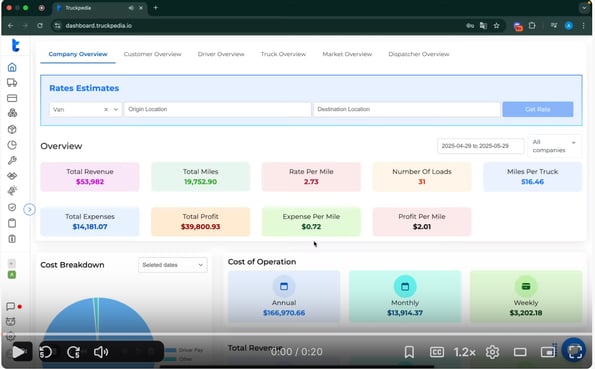Screen dimensions: 595x369
Task: Play the video
Action: click(18, 352)
